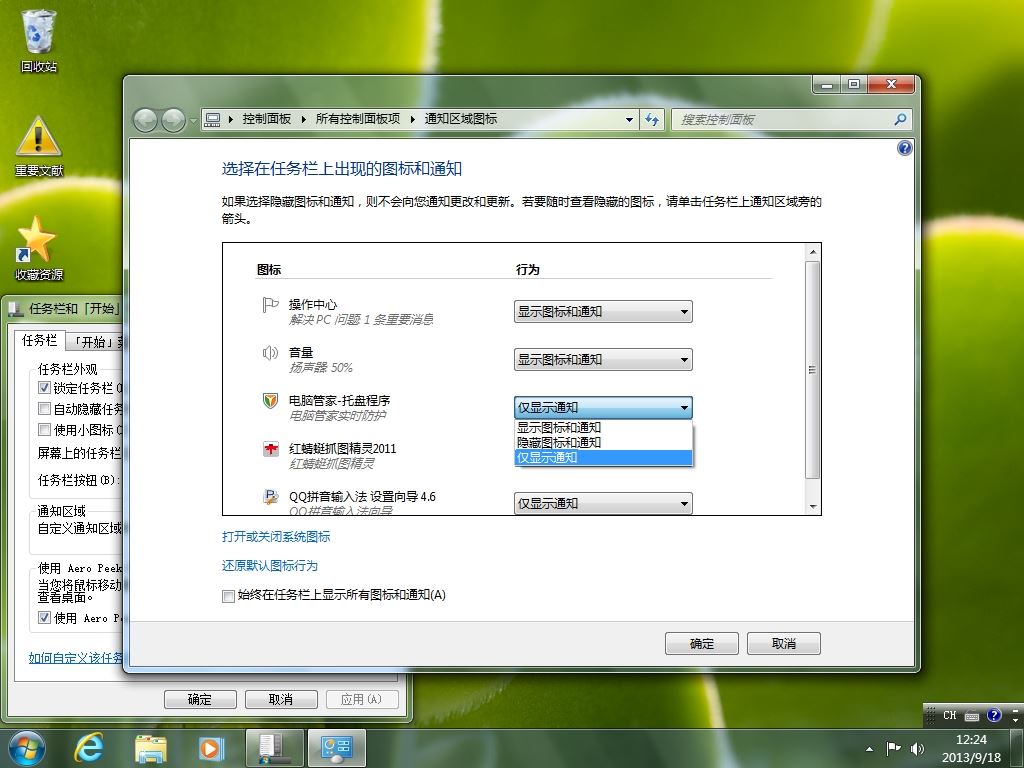Open 如何自定义该任务栏 help link
This screenshot has height=768, width=1024.
(x=76, y=658)
